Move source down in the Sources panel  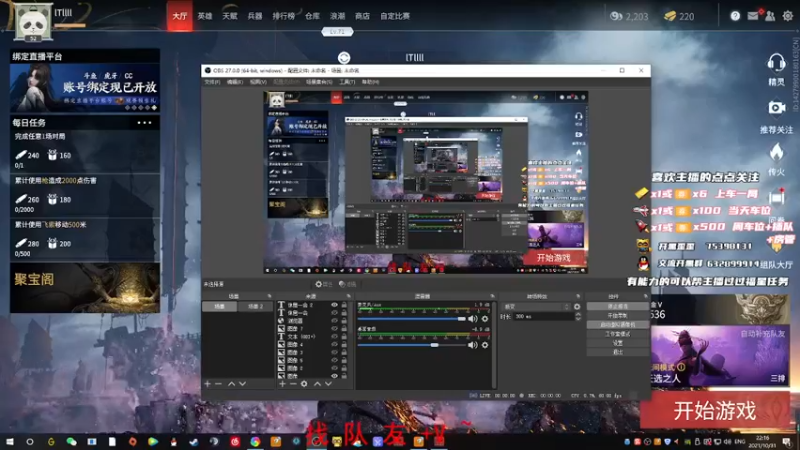point(328,384)
